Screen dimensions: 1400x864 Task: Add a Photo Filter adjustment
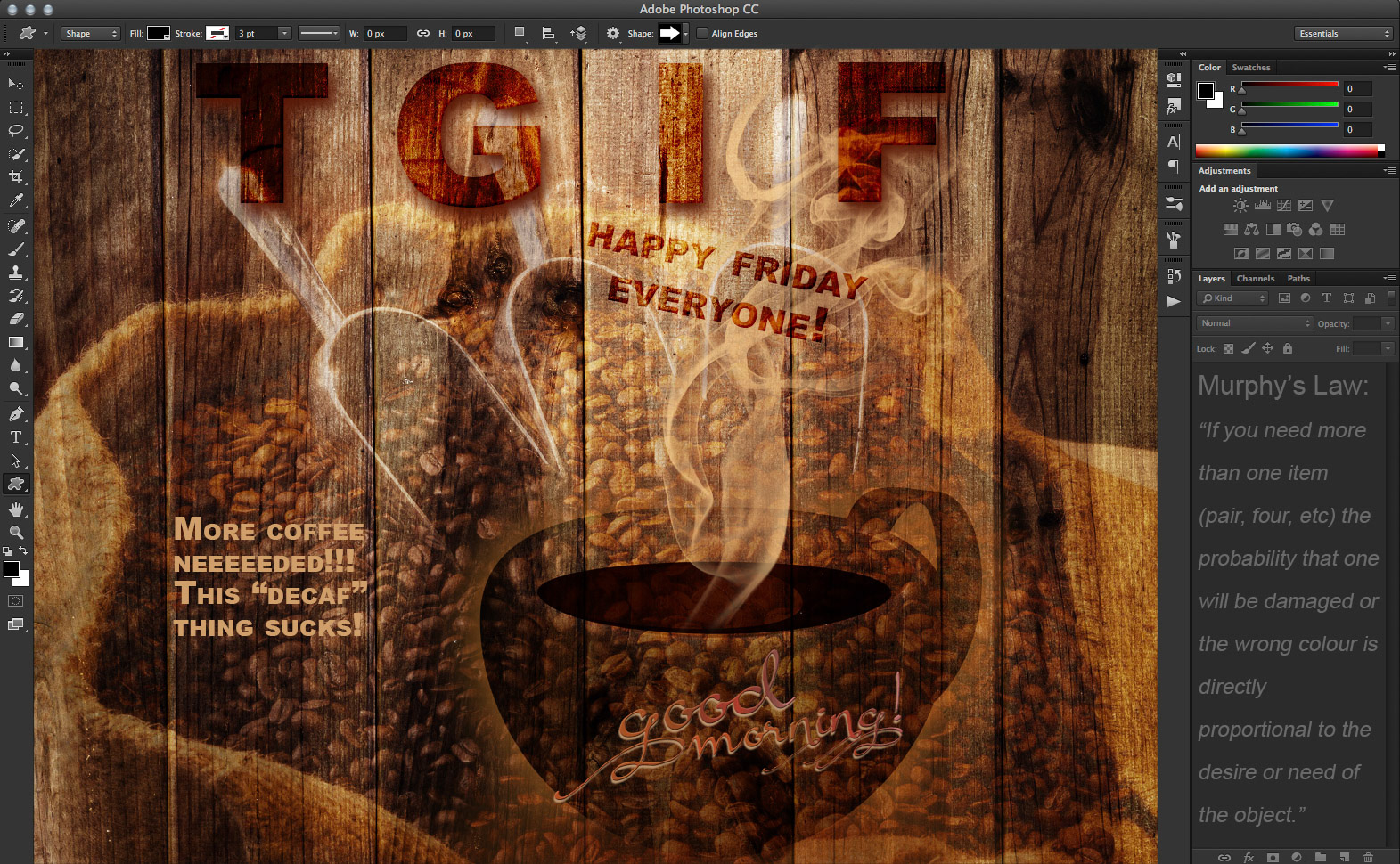click(1295, 230)
